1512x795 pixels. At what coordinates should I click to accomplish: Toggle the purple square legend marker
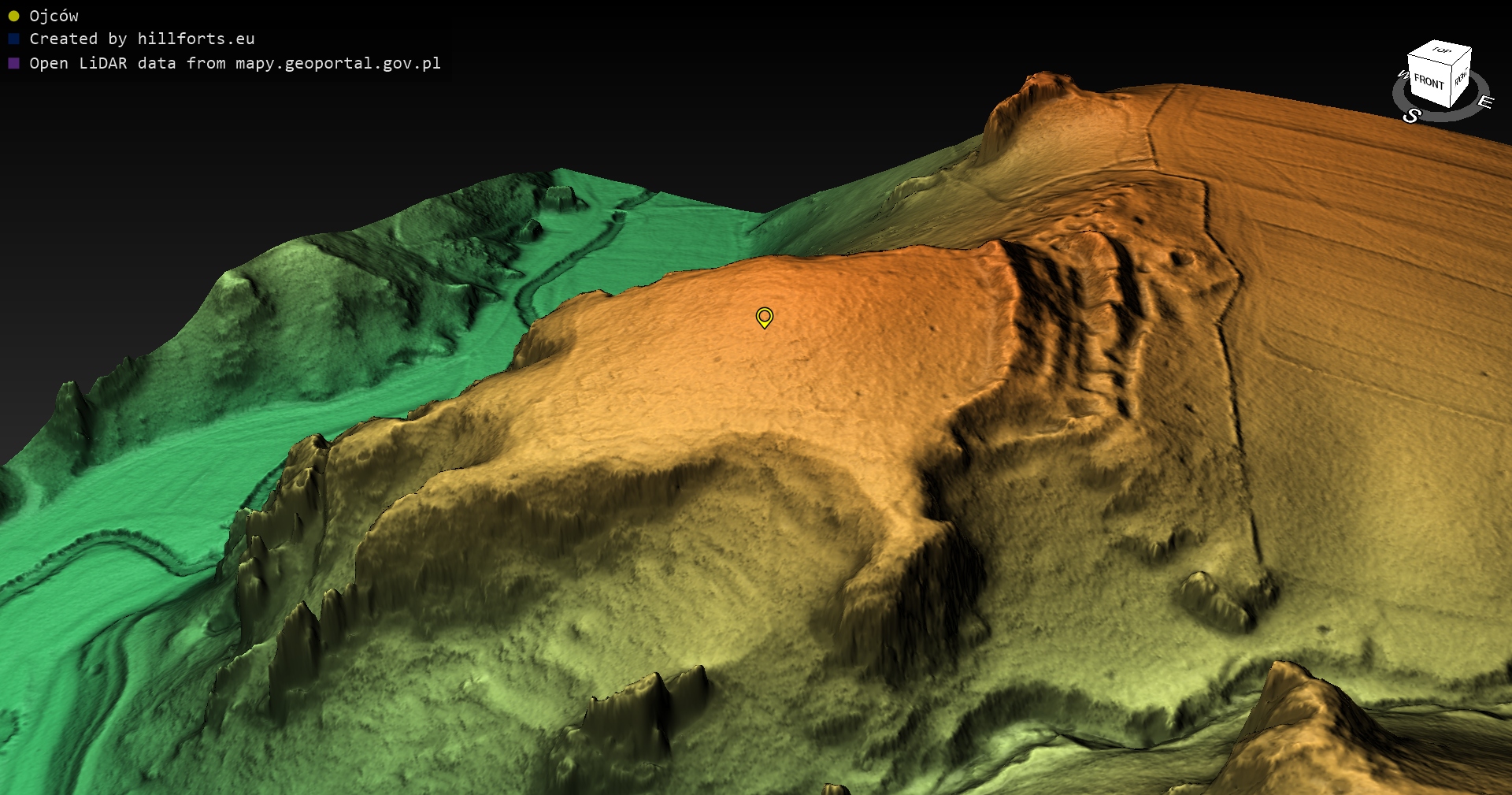pos(13,63)
